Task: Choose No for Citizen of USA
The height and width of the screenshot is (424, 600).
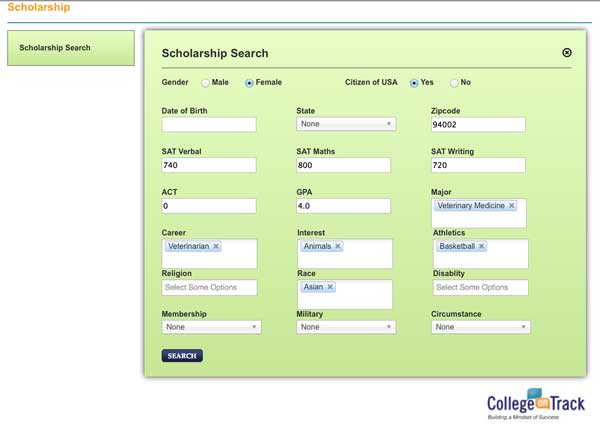Action: (x=454, y=83)
